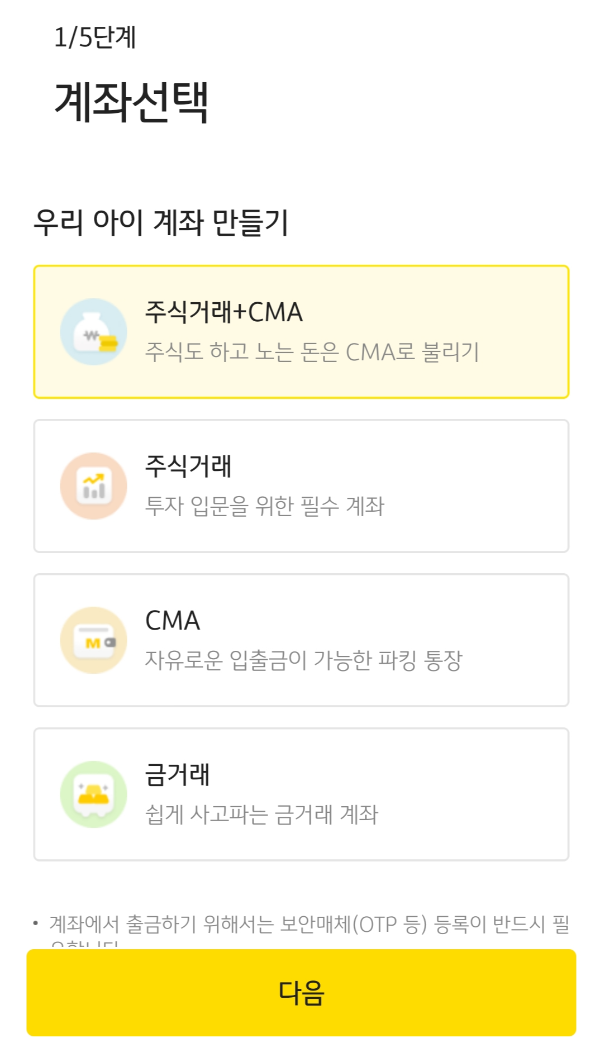Select the 주식거래 account option

[x=300, y=485]
